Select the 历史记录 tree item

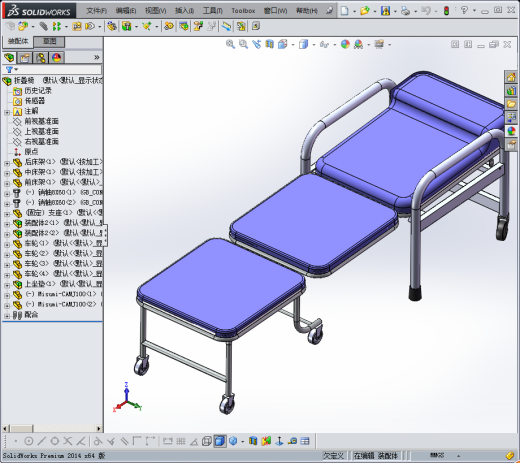(x=38, y=91)
